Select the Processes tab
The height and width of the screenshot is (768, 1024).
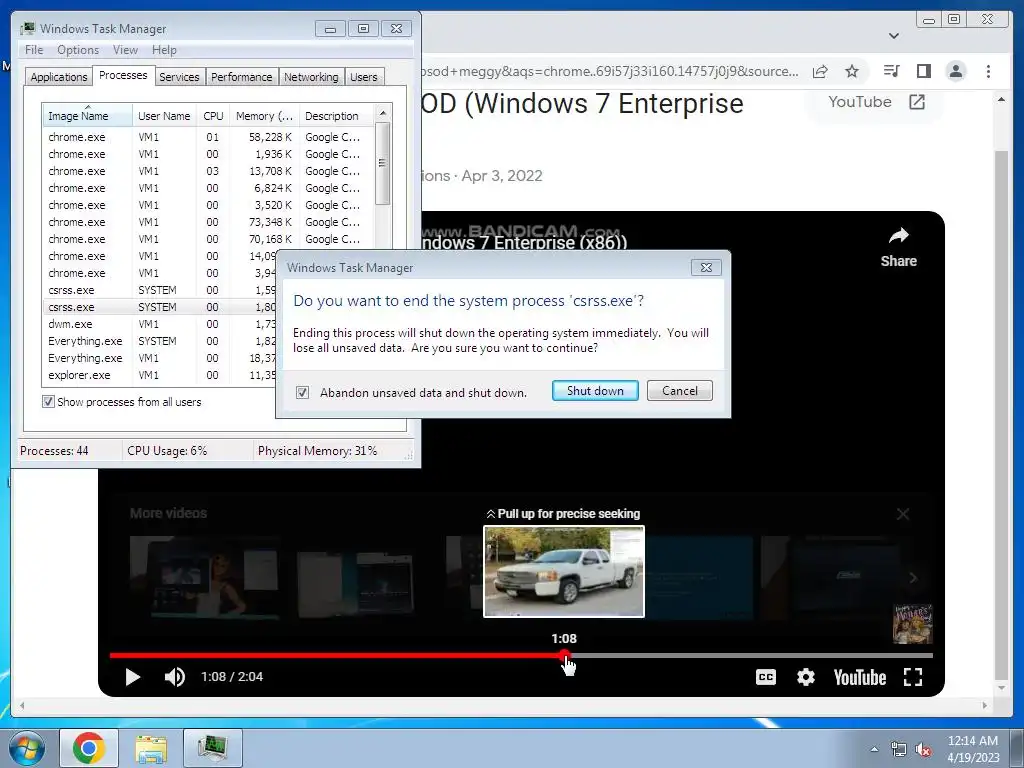[x=123, y=76]
